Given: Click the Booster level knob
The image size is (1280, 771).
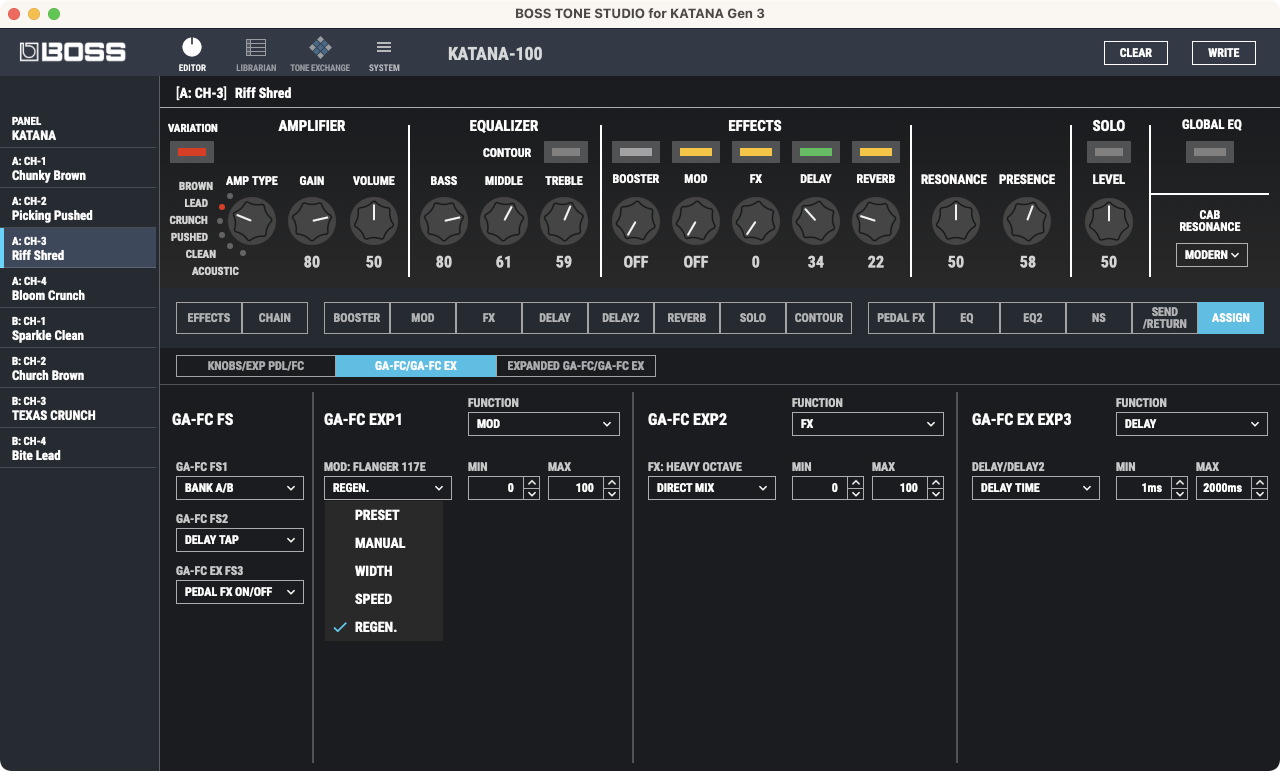Looking at the screenshot, I should [636, 221].
